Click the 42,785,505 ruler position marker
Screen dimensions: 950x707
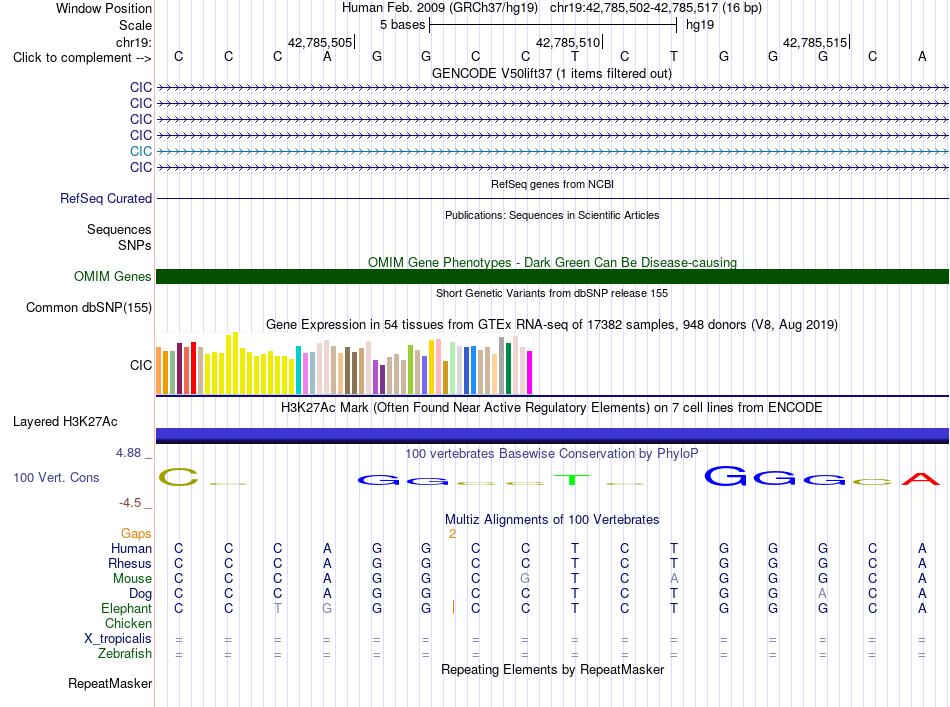tap(321, 42)
